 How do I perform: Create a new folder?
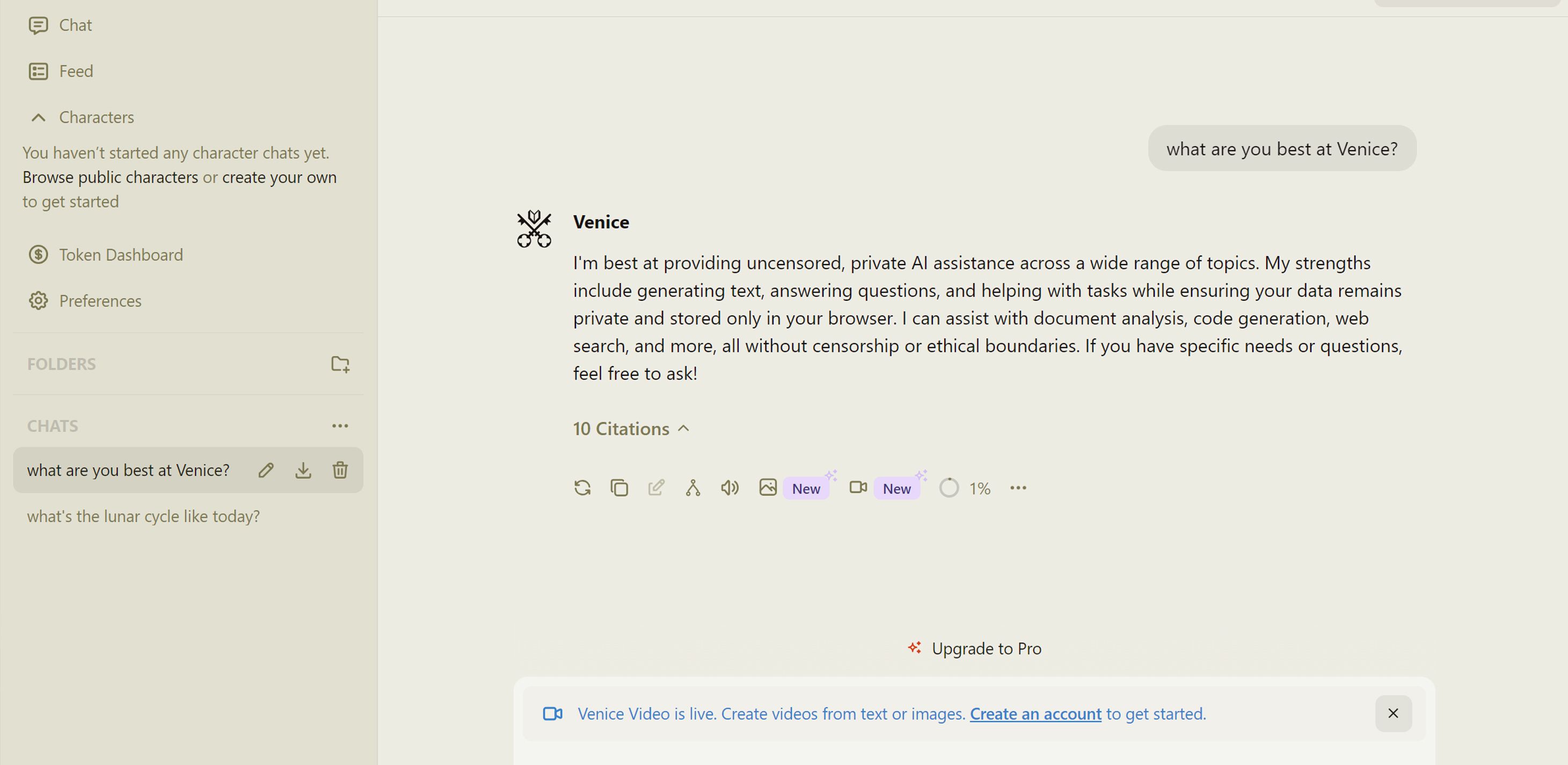click(340, 364)
